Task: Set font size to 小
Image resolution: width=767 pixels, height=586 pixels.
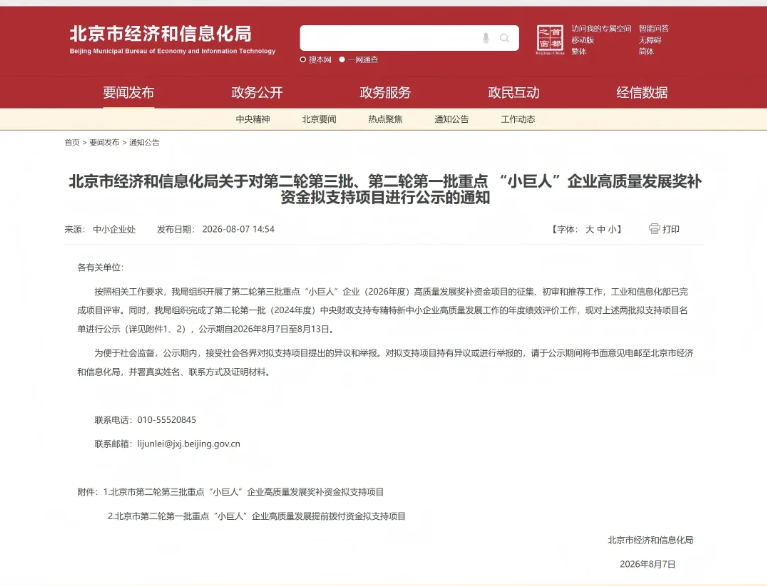Action: pos(612,229)
